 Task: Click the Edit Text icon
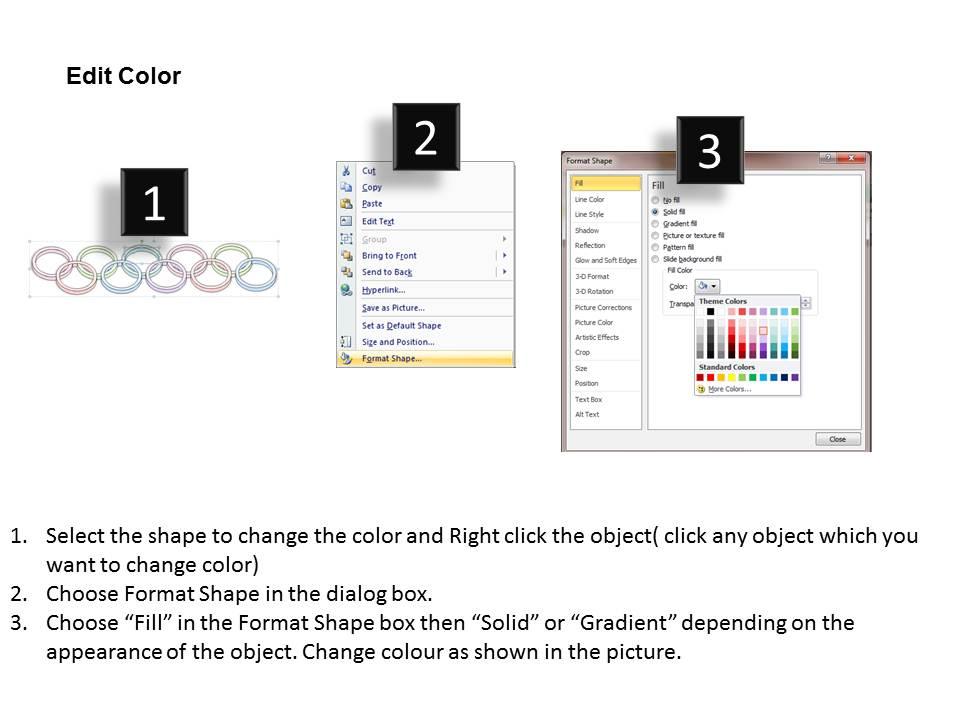pyautogui.click(x=346, y=221)
